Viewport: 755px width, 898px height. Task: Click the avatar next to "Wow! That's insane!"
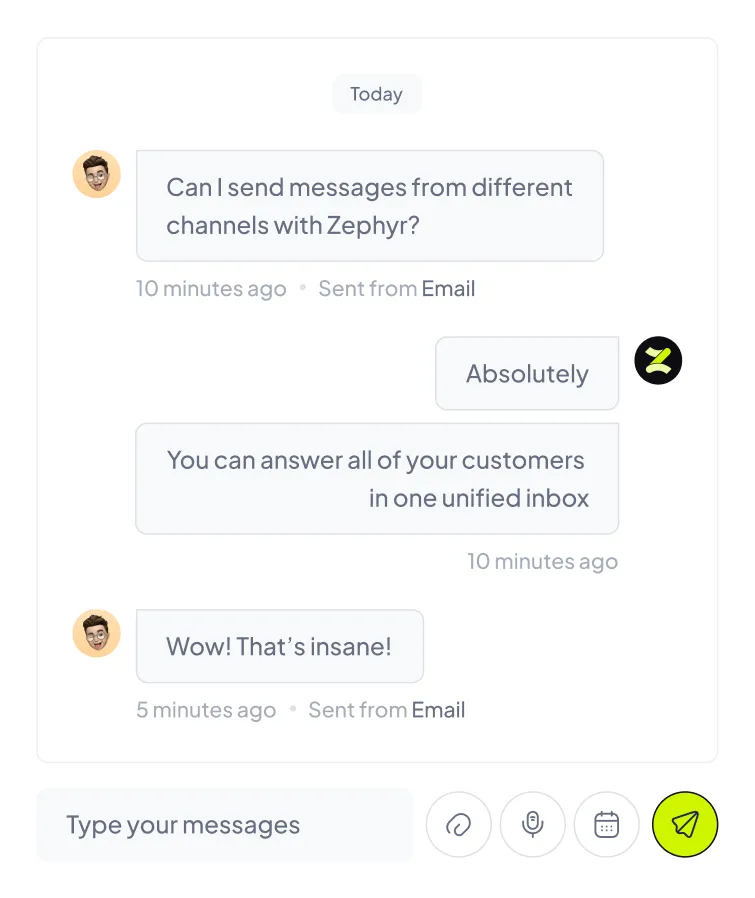click(97, 634)
